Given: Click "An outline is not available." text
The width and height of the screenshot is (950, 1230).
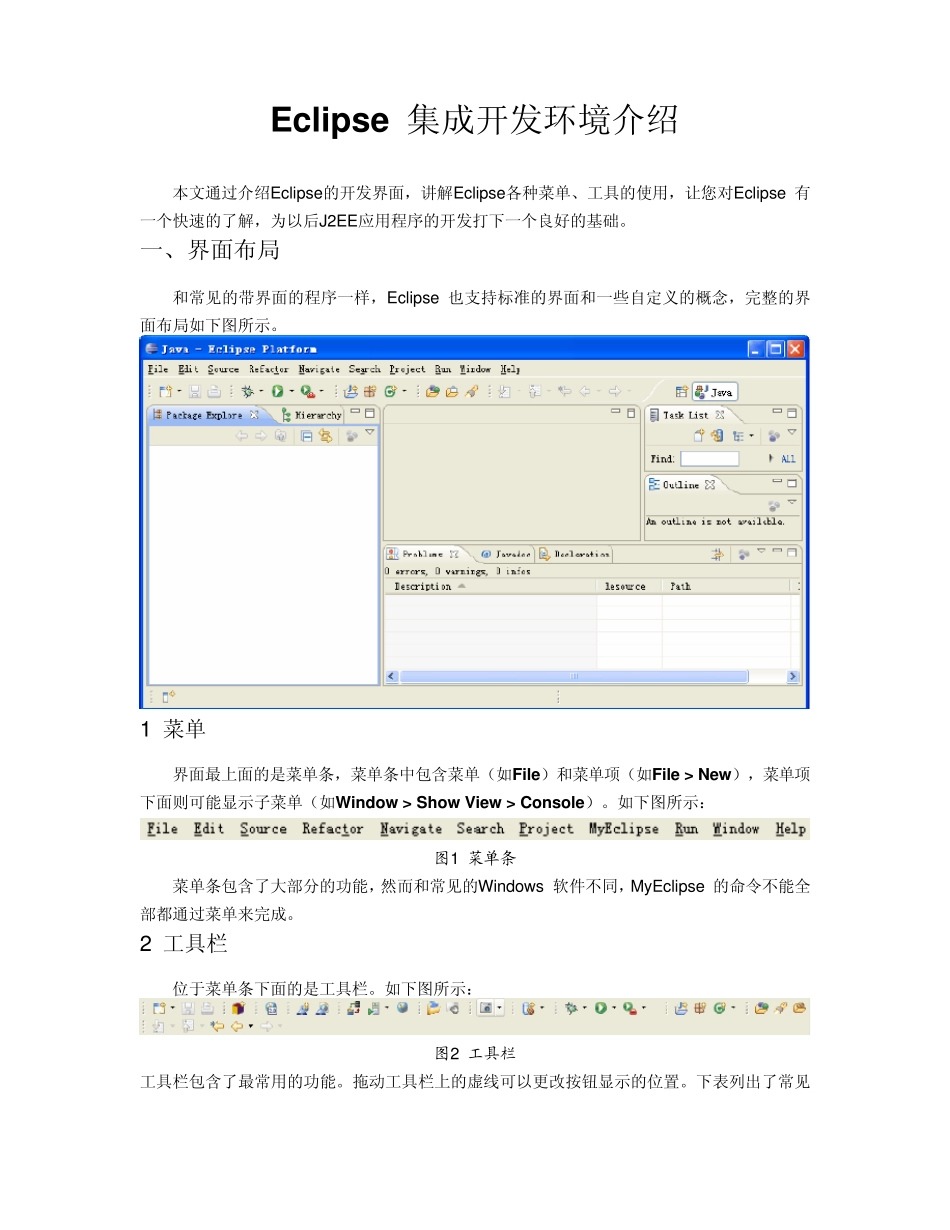Looking at the screenshot, I should [715, 521].
